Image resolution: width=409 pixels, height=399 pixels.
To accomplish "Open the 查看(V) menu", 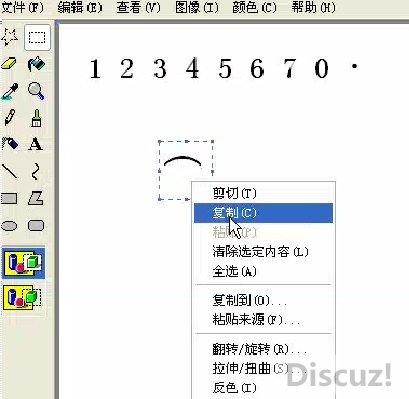I will pos(138,7).
